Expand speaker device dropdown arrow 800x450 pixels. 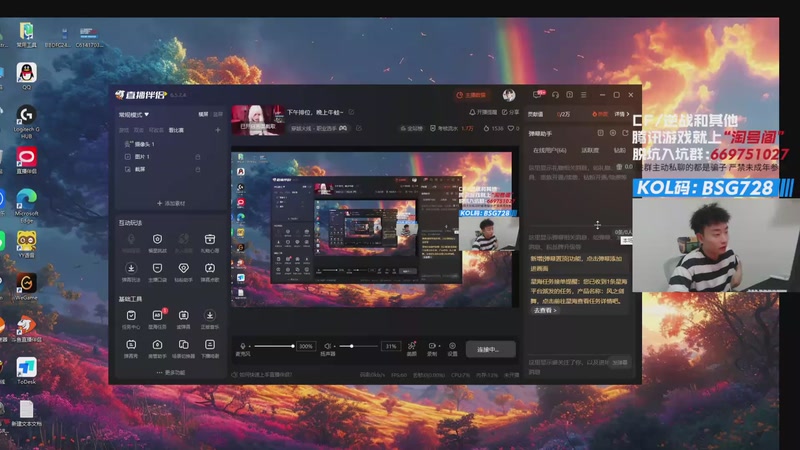pyautogui.click(x=334, y=346)
